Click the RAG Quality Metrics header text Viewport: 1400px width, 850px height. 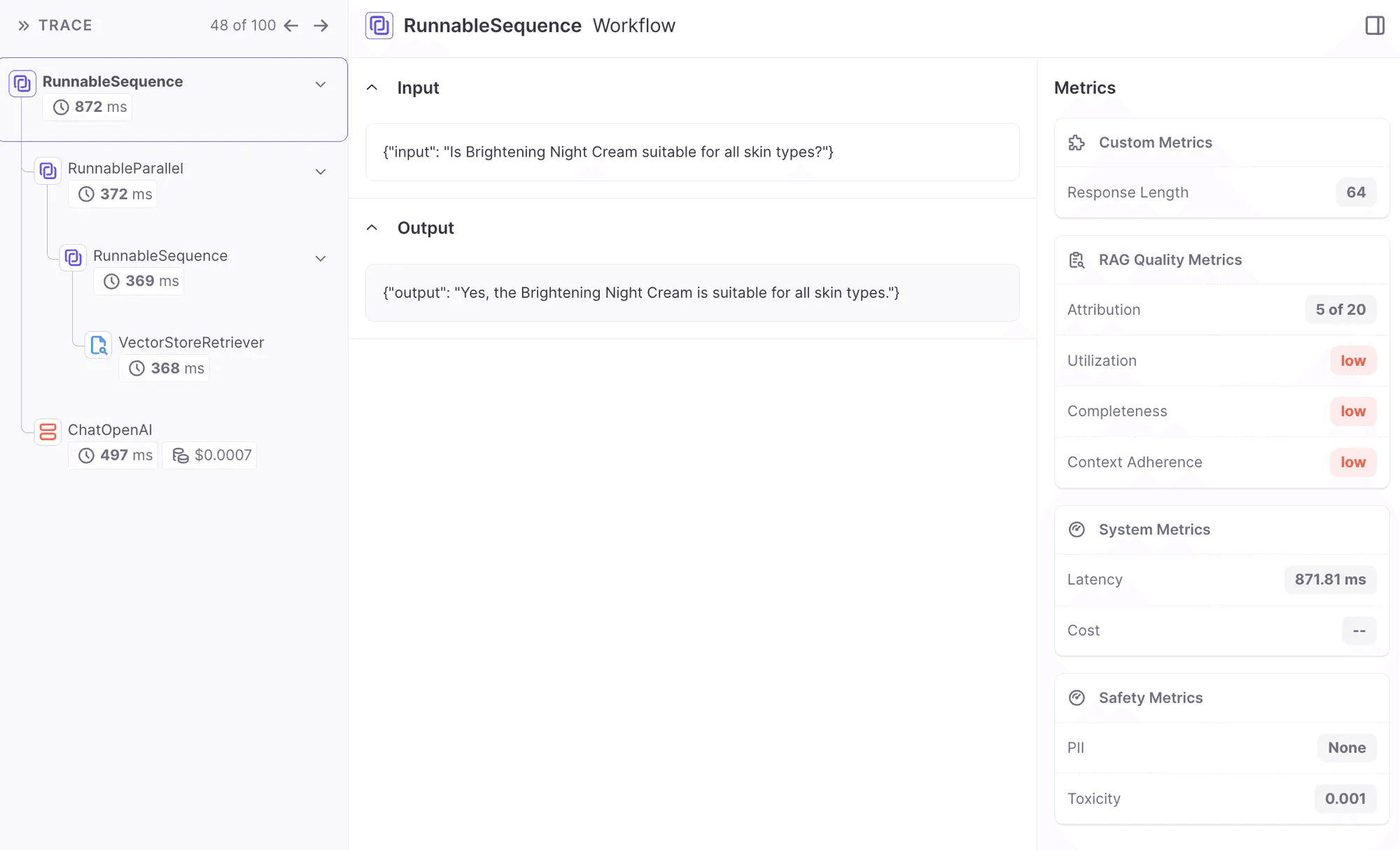coord(1170,260)
